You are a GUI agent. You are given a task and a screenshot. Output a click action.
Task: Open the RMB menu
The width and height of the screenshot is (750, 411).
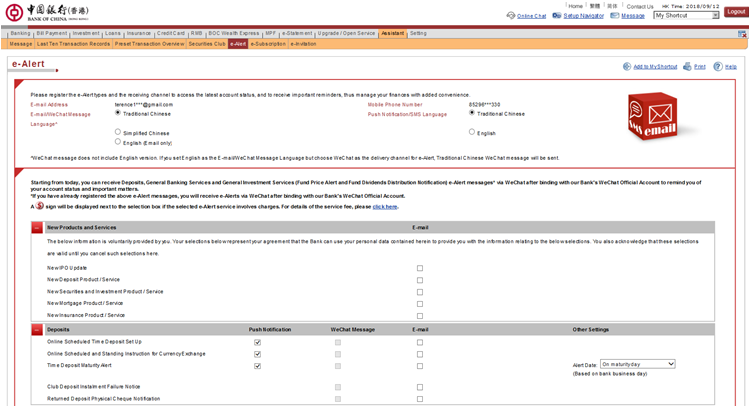click(197, 33)
